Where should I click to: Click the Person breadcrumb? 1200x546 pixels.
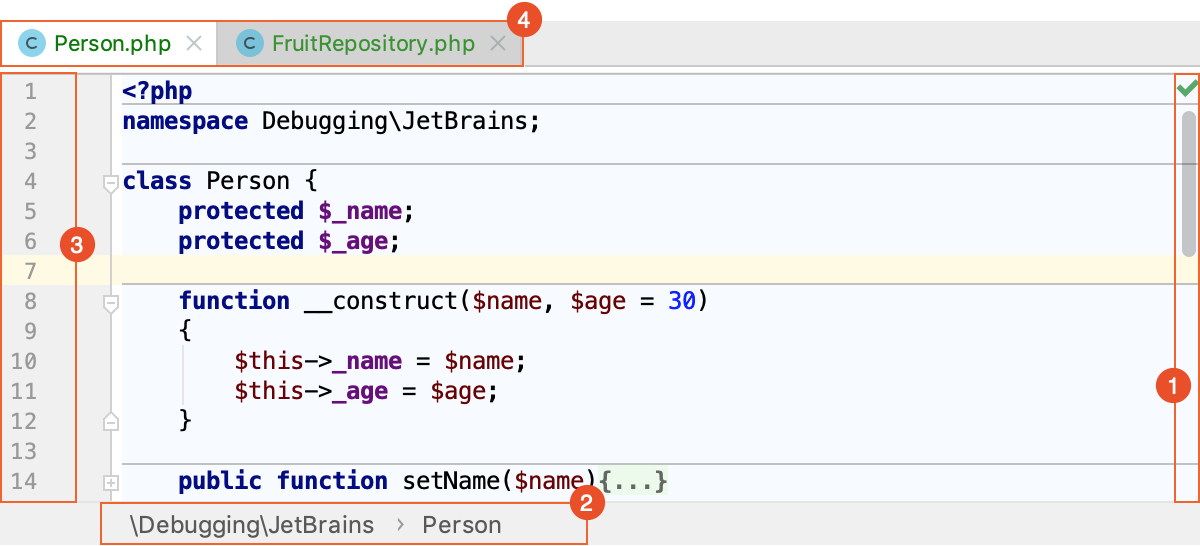[x=462, y=524]
